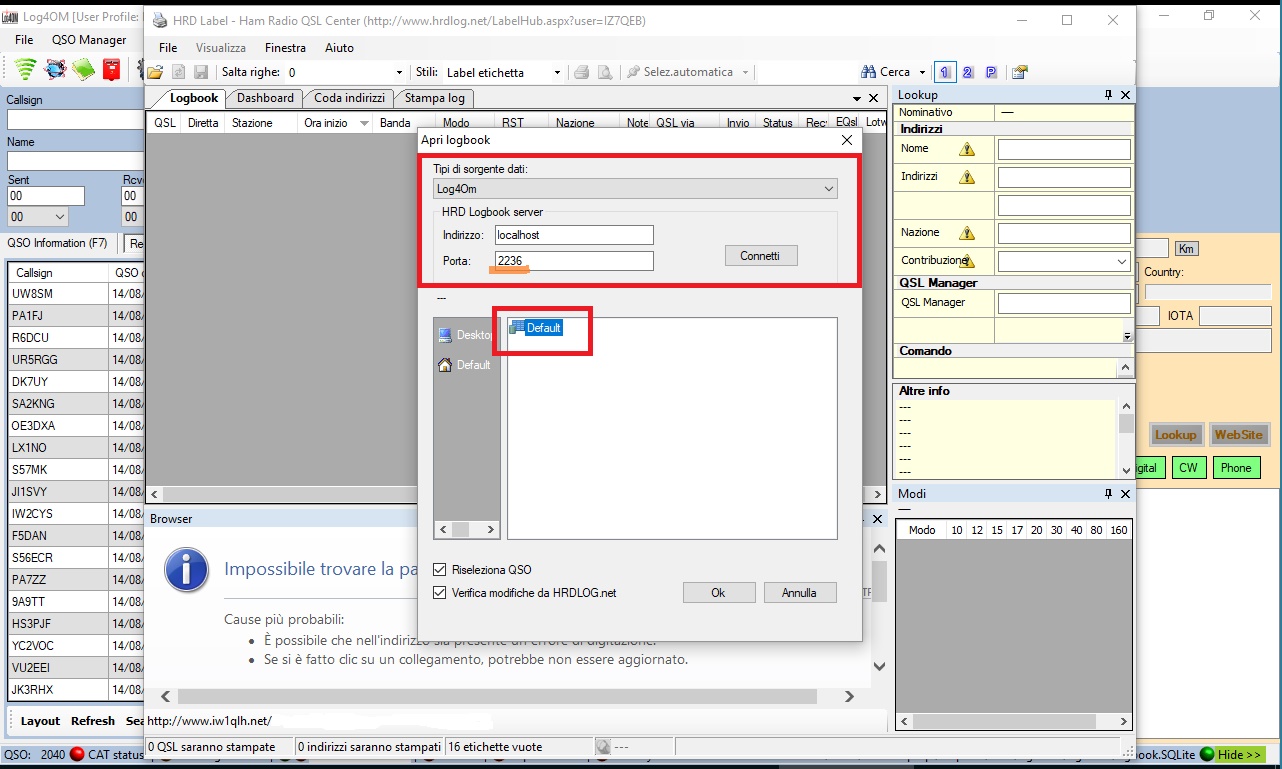Viewport: 1282px width, 769px height.
Task: Click the warning icon next to Nazione
Action: click(967, 233)
